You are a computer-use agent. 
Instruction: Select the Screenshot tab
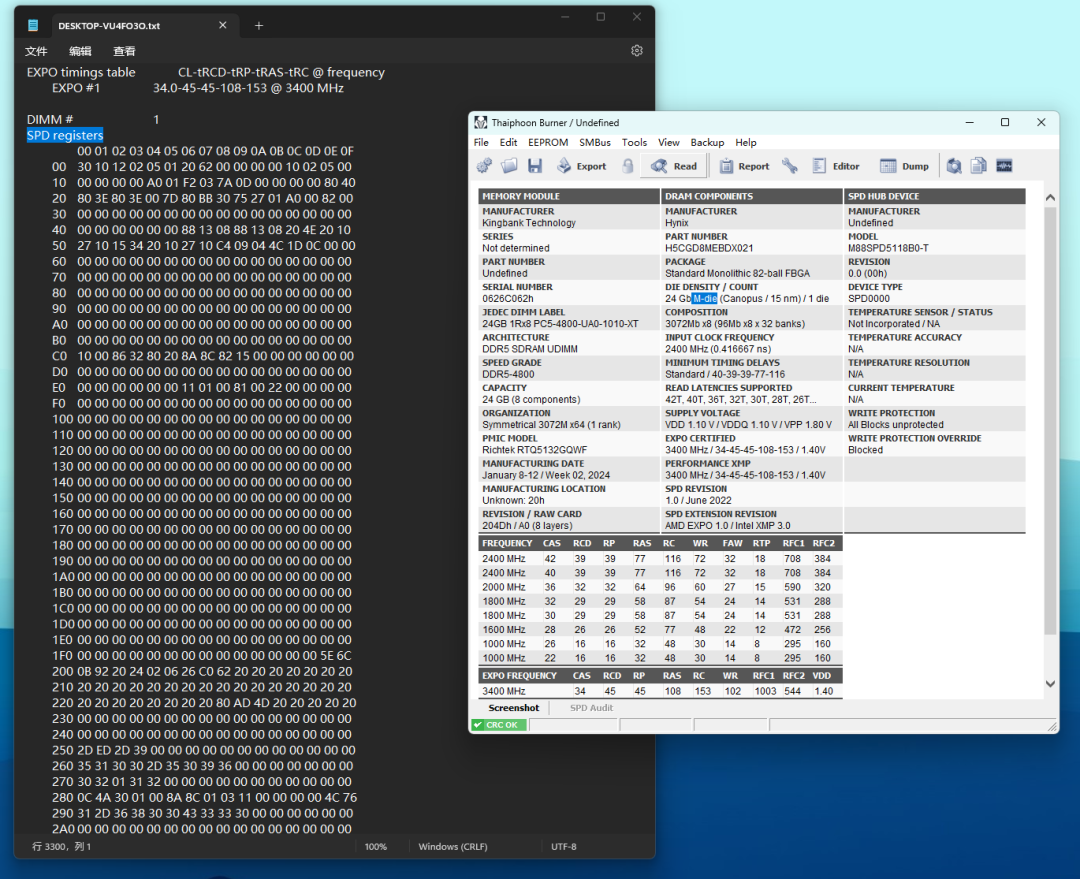(x=513, y=708)
